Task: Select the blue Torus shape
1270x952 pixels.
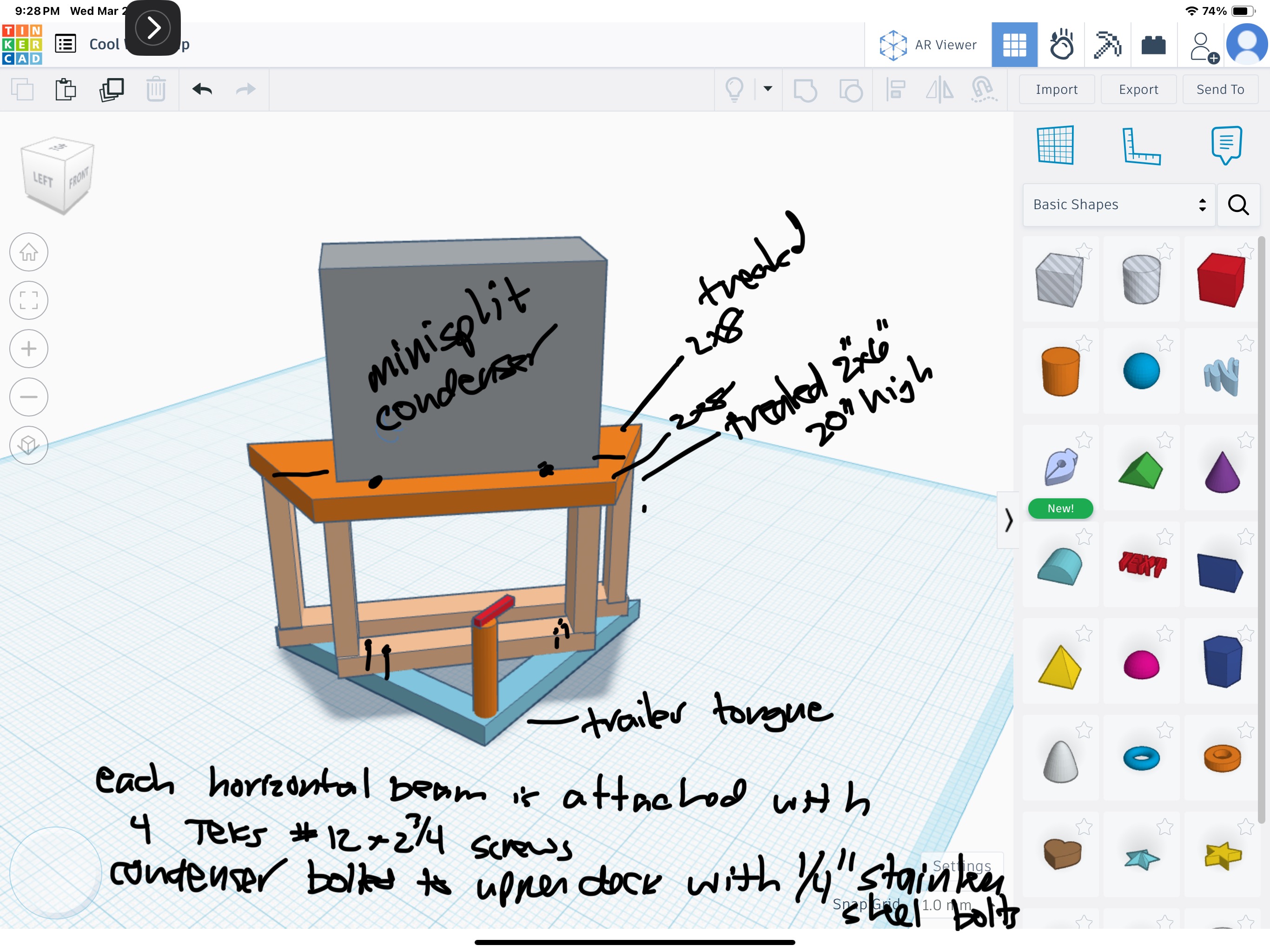Action: 1141,758
